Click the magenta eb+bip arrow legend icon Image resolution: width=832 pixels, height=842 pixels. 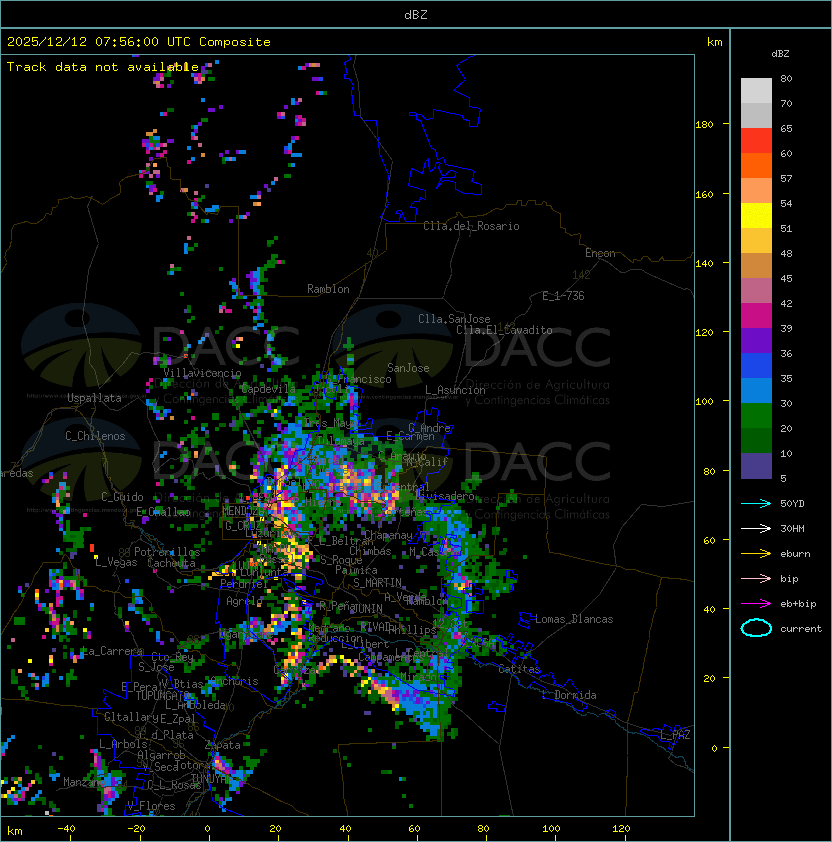point(756,604)
